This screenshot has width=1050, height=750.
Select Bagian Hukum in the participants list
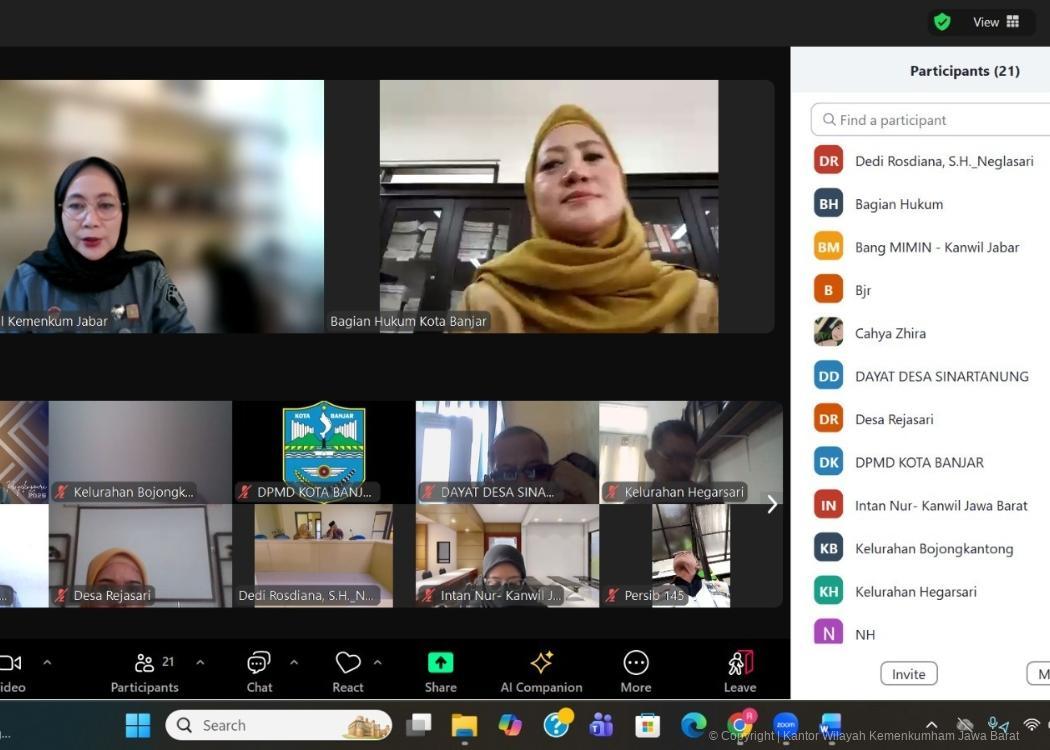click(x=898, y=204)
